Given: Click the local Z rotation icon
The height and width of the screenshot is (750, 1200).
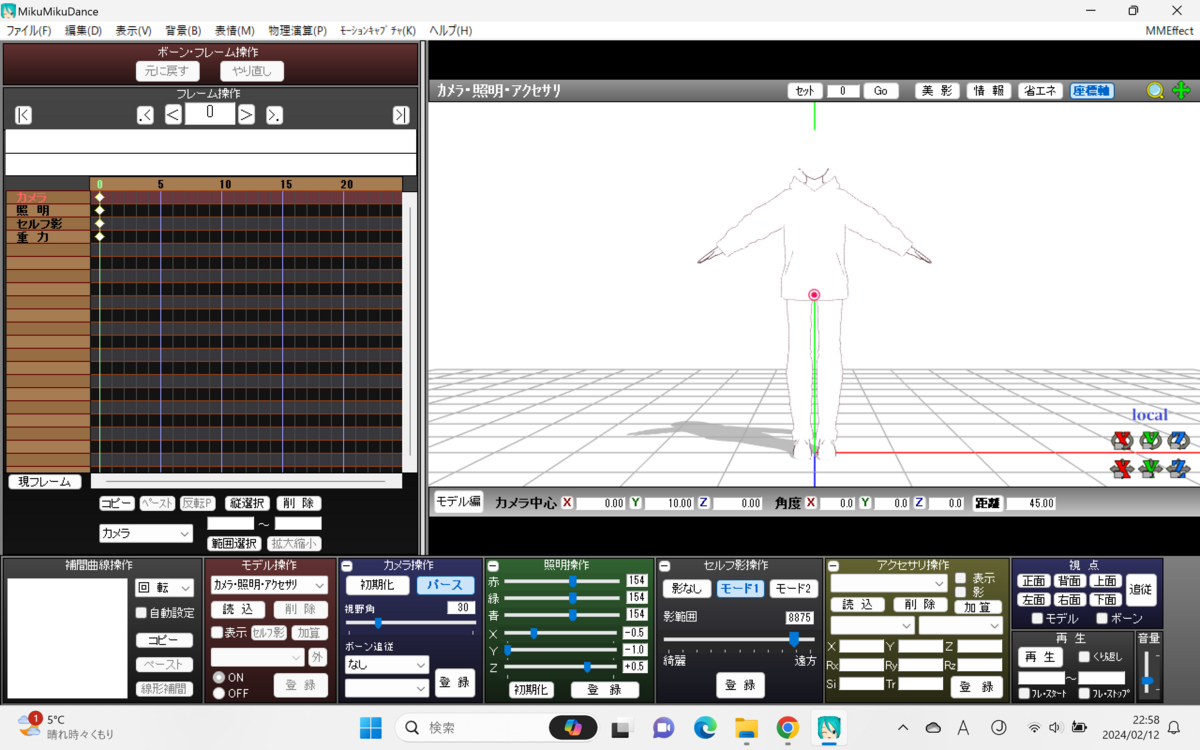Looking at the screenshot, I should point(1178,440).
